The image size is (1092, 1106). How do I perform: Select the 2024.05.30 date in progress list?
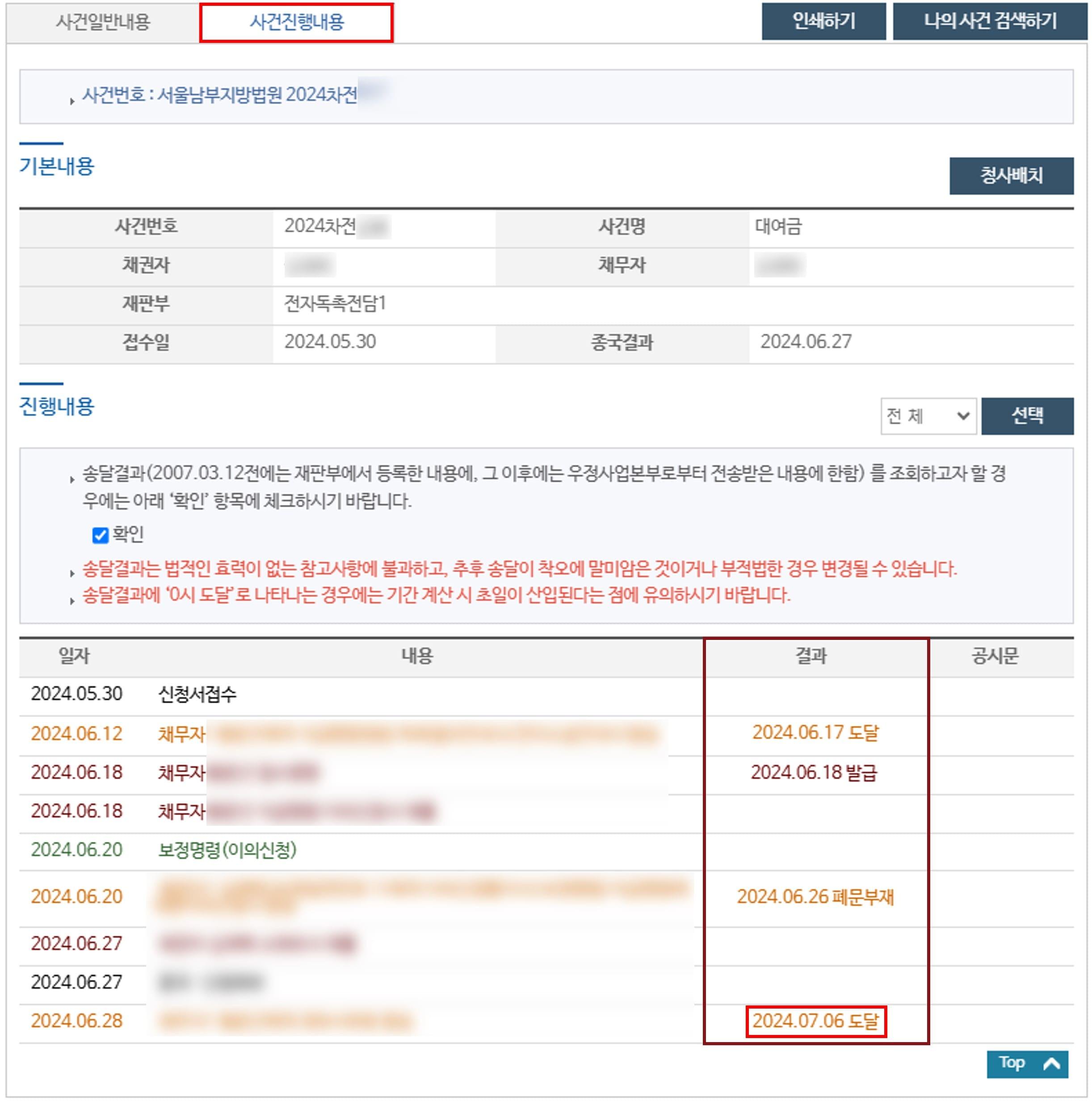tap(77, 694)
